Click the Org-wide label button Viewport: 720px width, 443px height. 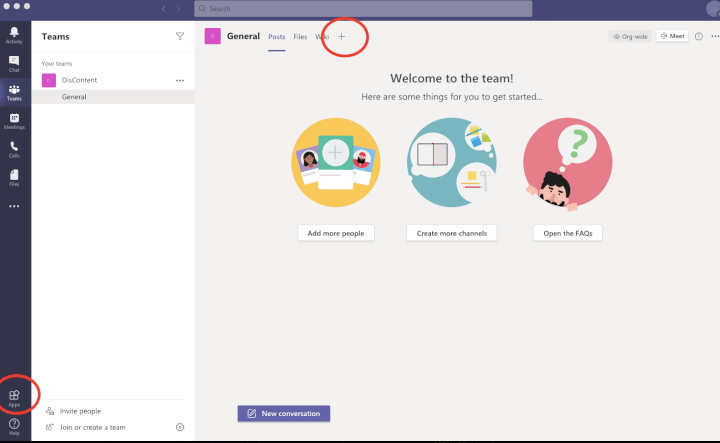pos(630,36)
